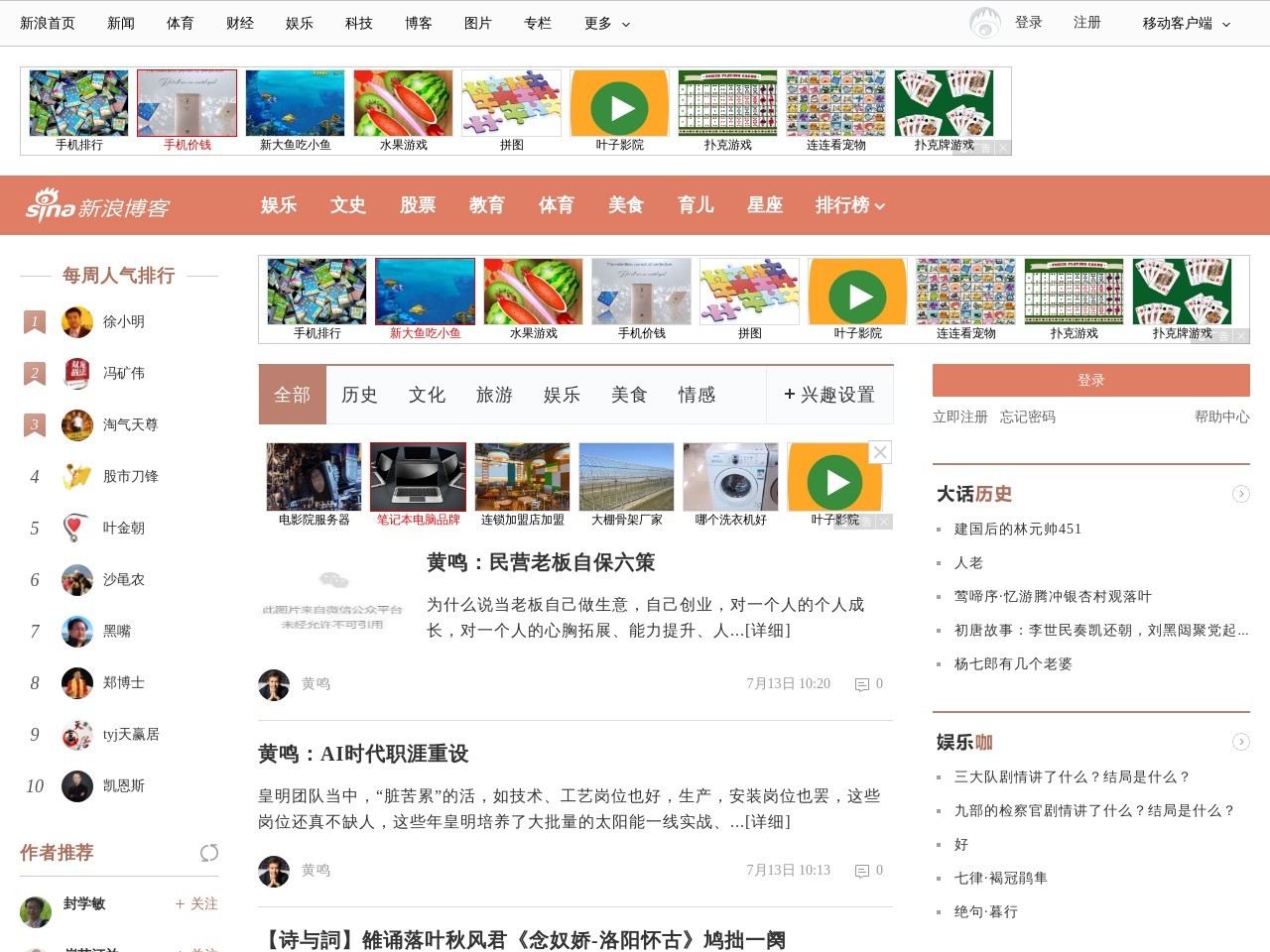
Task: Open 星座 in the blog navigation bar
Action: click(x=765, y=205)
